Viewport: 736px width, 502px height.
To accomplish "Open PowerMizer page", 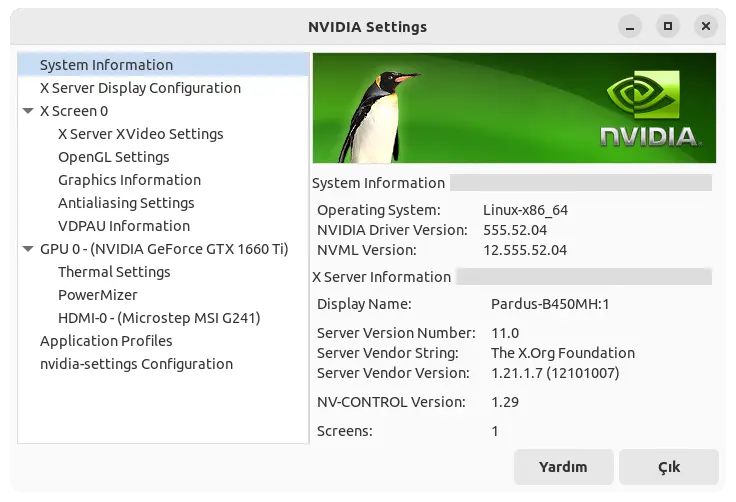I will coord(98,295).
